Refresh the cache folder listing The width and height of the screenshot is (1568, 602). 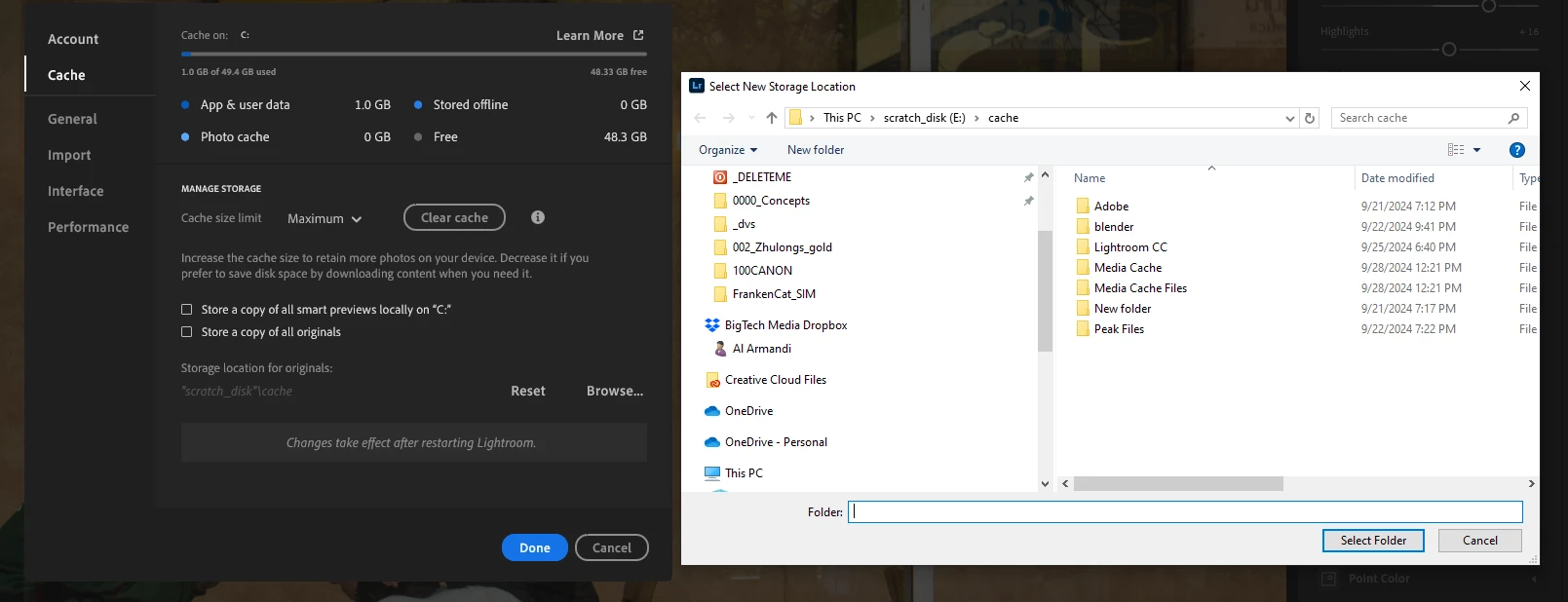click(1310, 118)
